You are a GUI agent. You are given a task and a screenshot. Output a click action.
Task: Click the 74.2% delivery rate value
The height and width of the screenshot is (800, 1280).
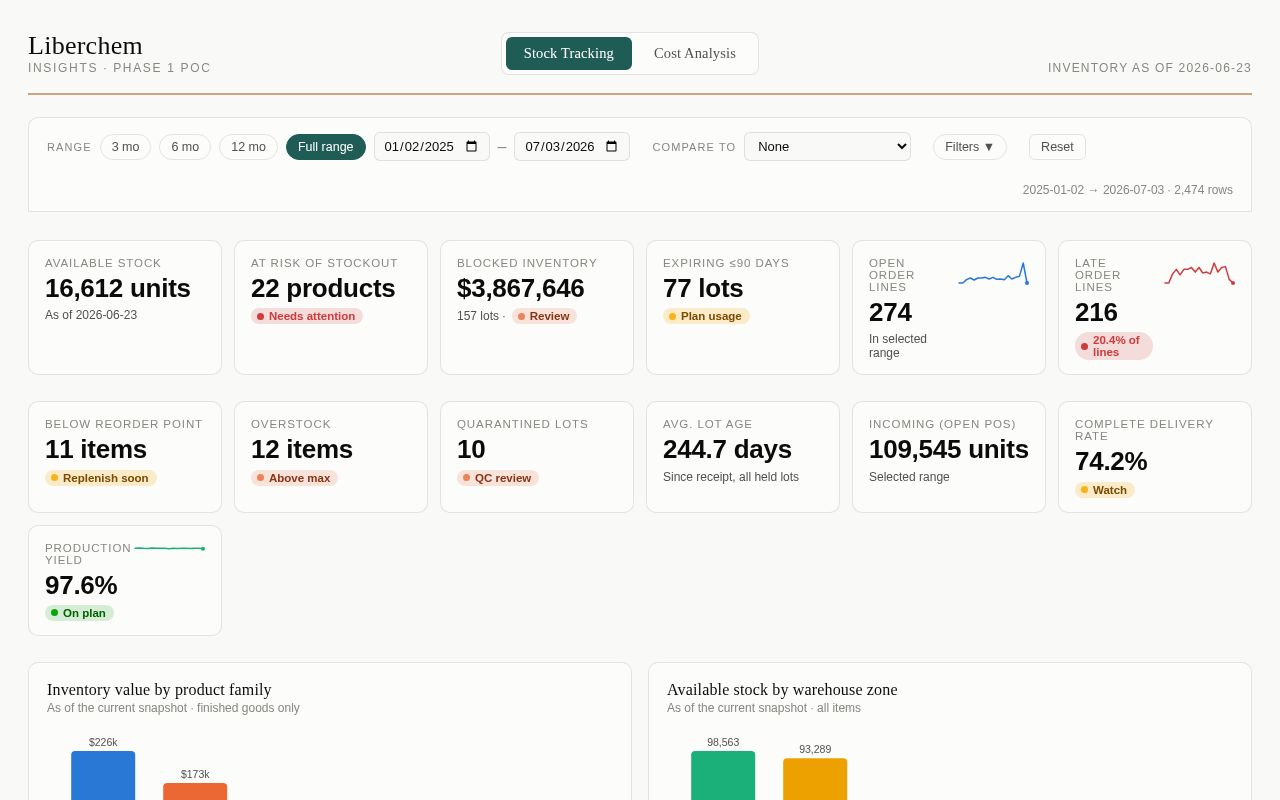(x=1111, y=461)
